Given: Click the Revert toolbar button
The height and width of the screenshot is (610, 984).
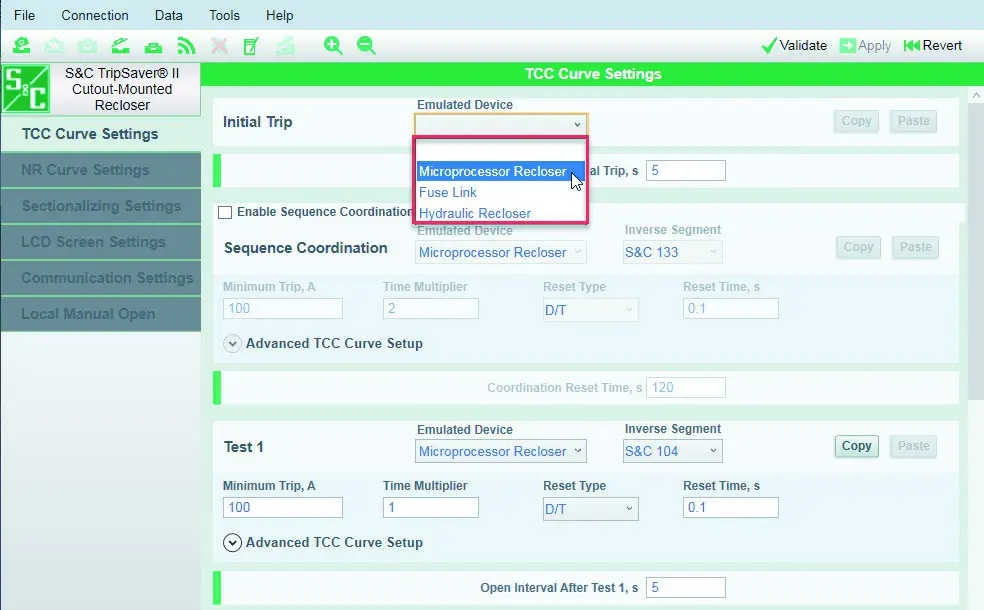Looking at the screenshot, I should click(x=933, y=45).
